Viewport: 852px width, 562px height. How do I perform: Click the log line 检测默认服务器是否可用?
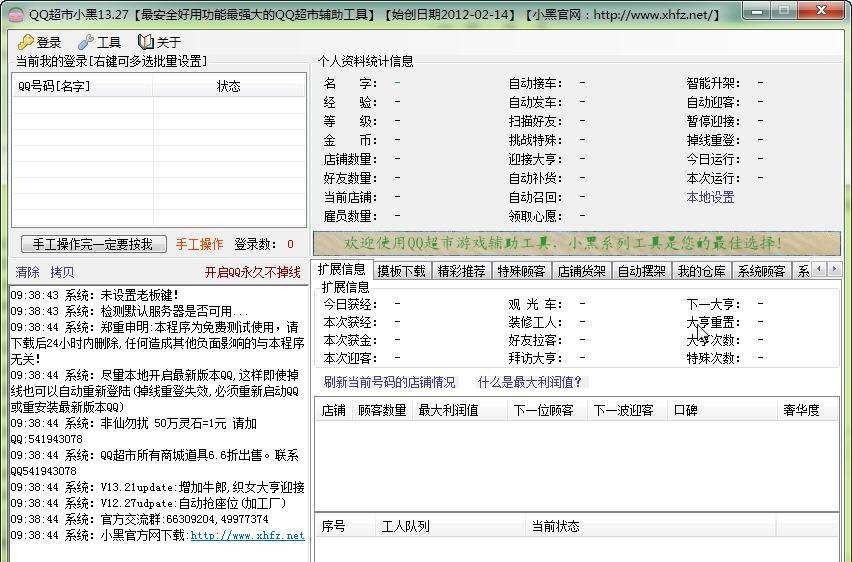coord(129,311)
